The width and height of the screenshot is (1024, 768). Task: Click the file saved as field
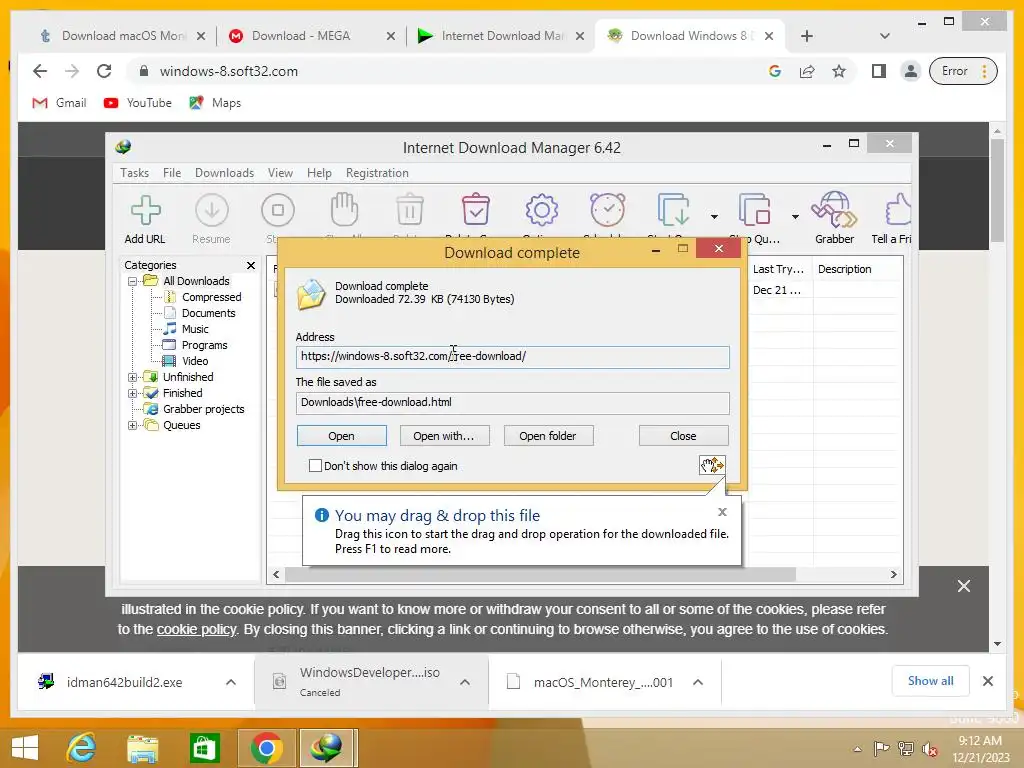pos(513,403)
